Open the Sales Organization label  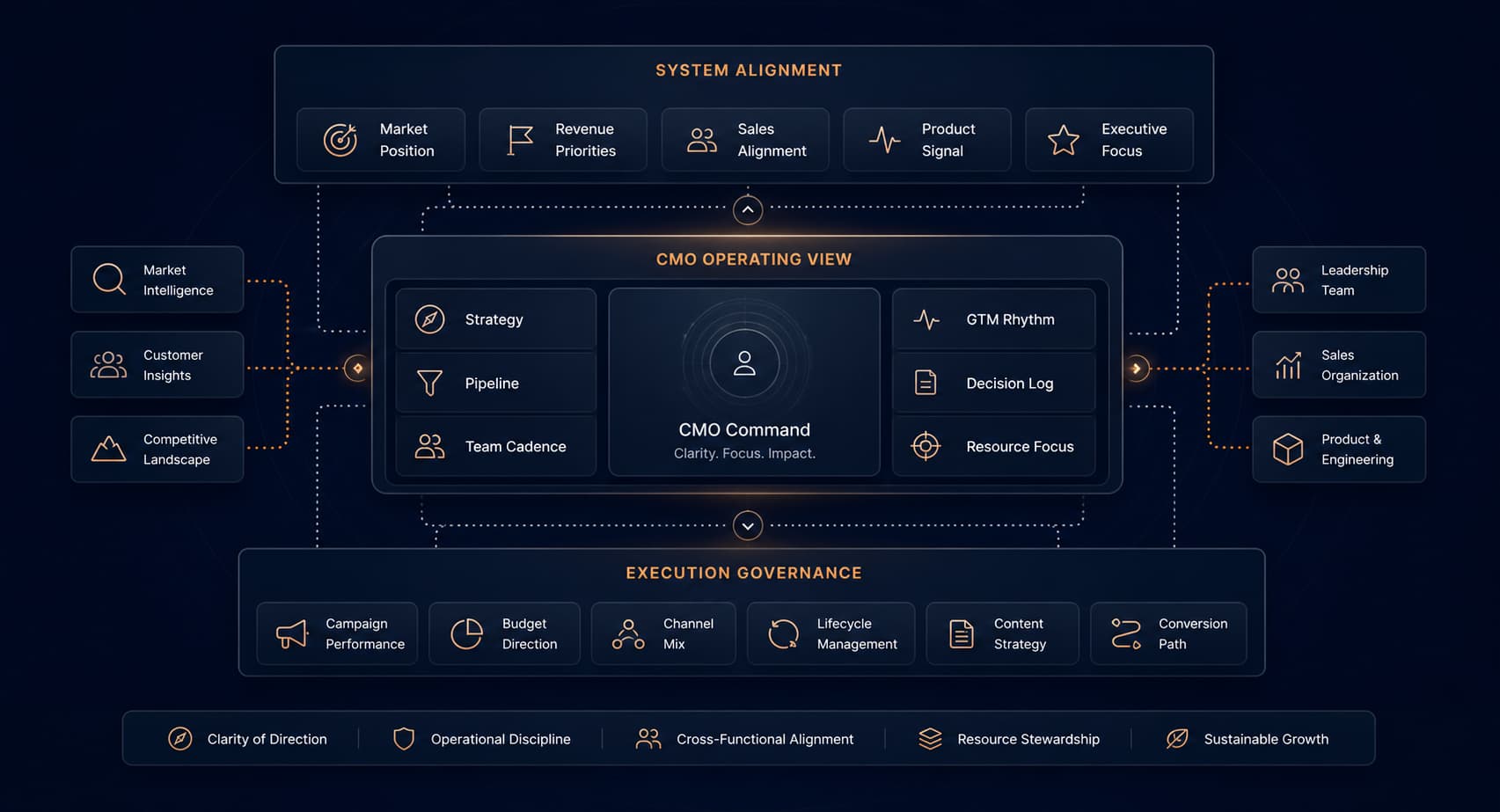click(1359, 365)
